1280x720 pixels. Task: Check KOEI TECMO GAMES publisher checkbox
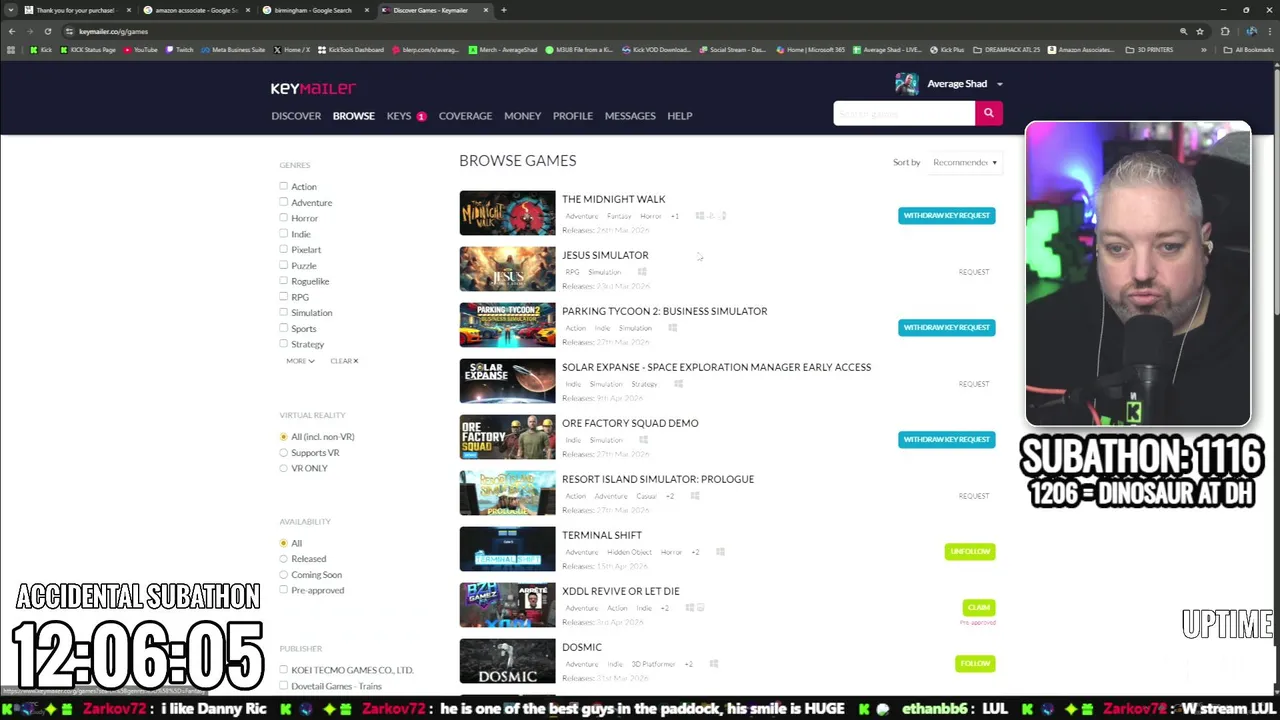coord(284,670)
